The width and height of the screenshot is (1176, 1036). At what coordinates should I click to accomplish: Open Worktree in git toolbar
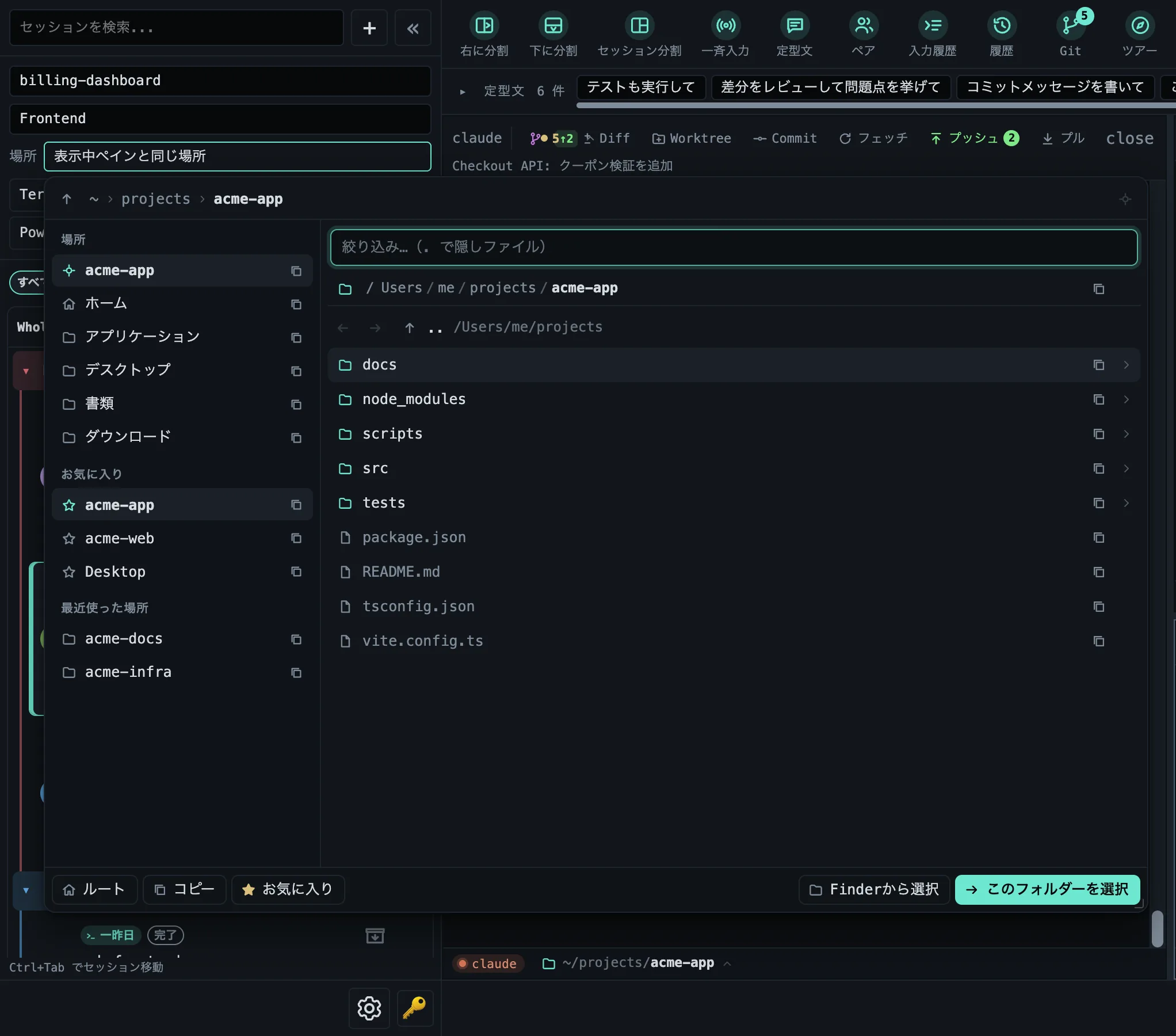point(692,138)
